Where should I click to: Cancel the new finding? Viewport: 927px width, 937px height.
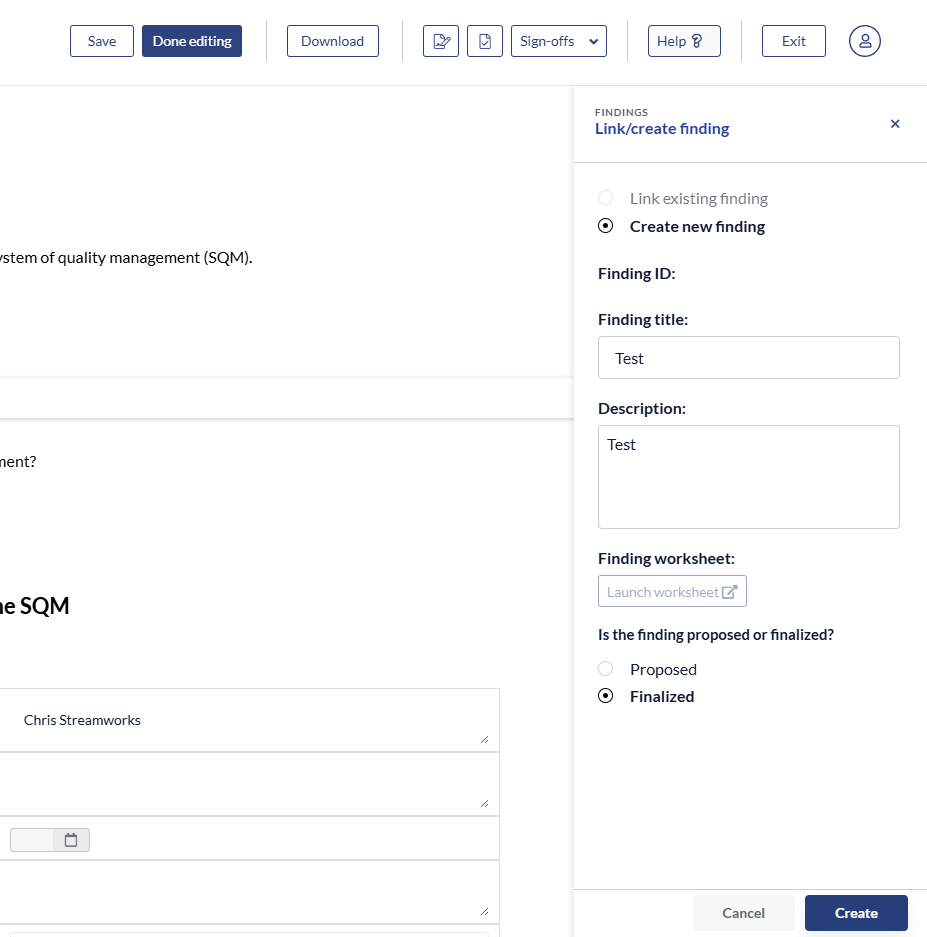tap(743, 913)
